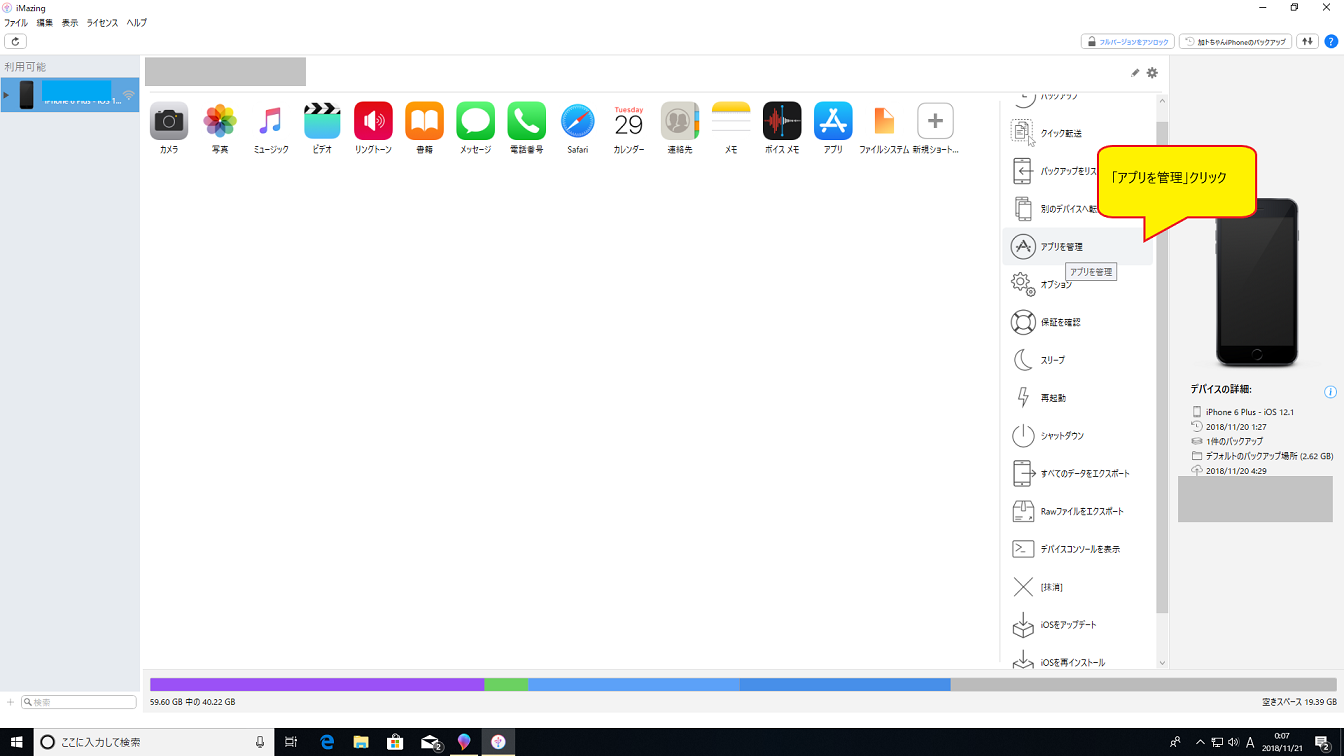This screenshot has height=756, width=1344.
Task: Open Microsoft Store from the taskbar
Action: (x=395, y=742)
